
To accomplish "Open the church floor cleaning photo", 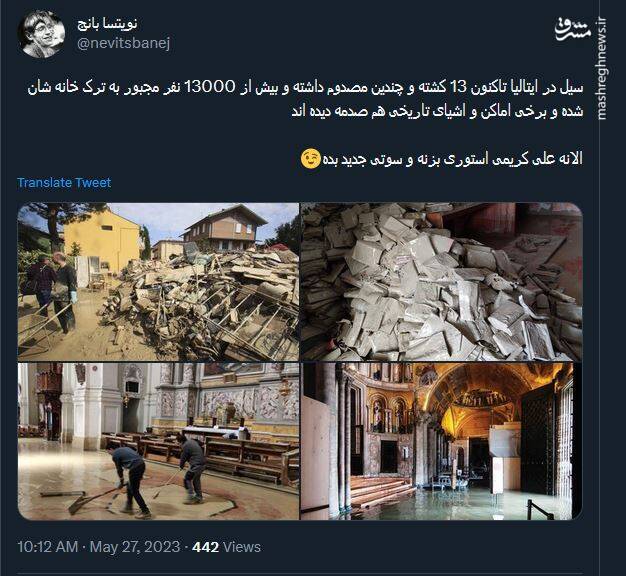I will pyautogui.click(x=158, y=441).
